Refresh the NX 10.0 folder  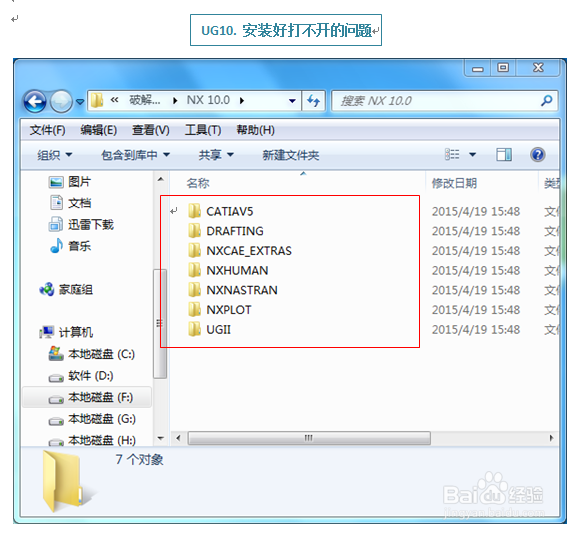313,101
